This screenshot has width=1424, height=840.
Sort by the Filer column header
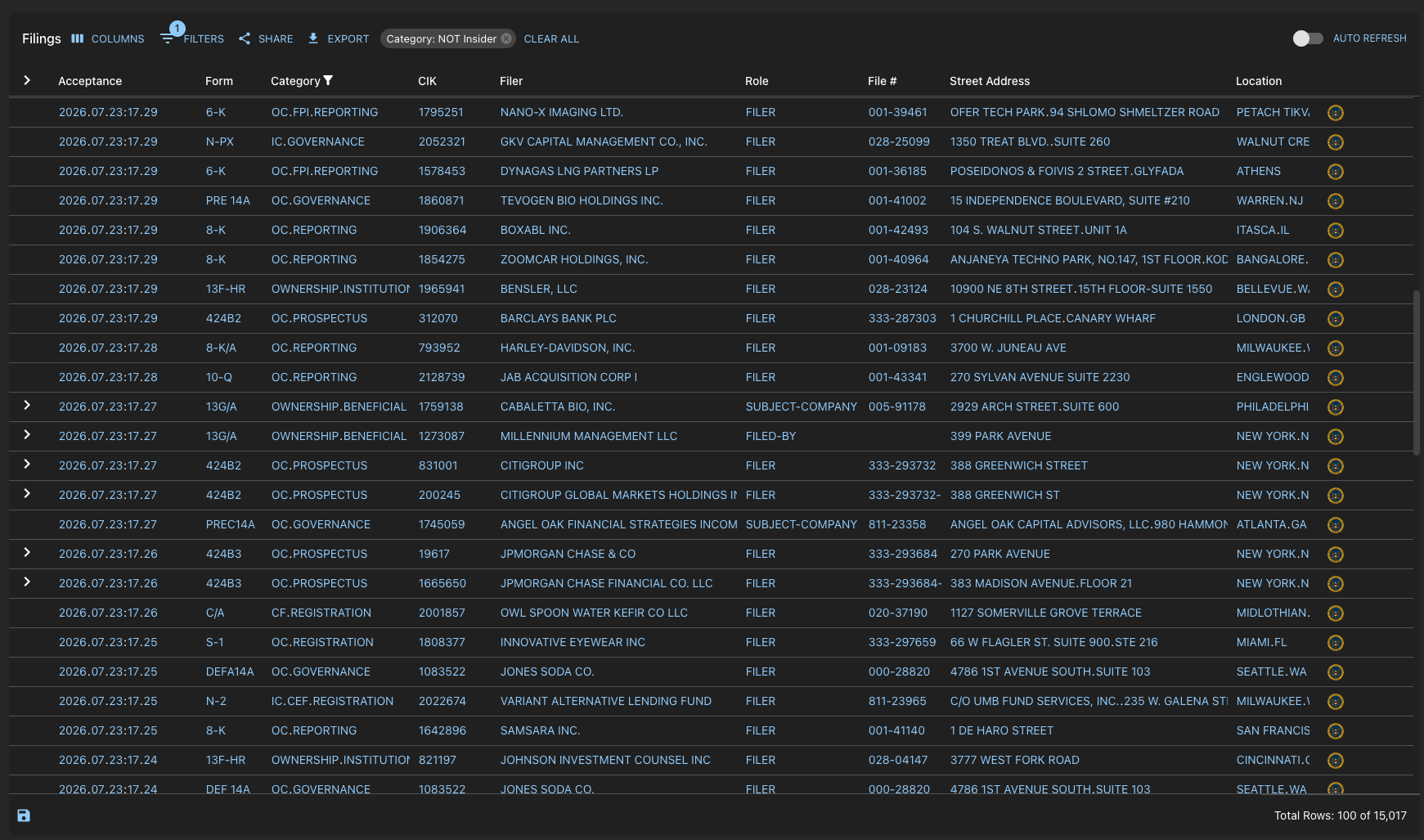[x=511, y=81]
